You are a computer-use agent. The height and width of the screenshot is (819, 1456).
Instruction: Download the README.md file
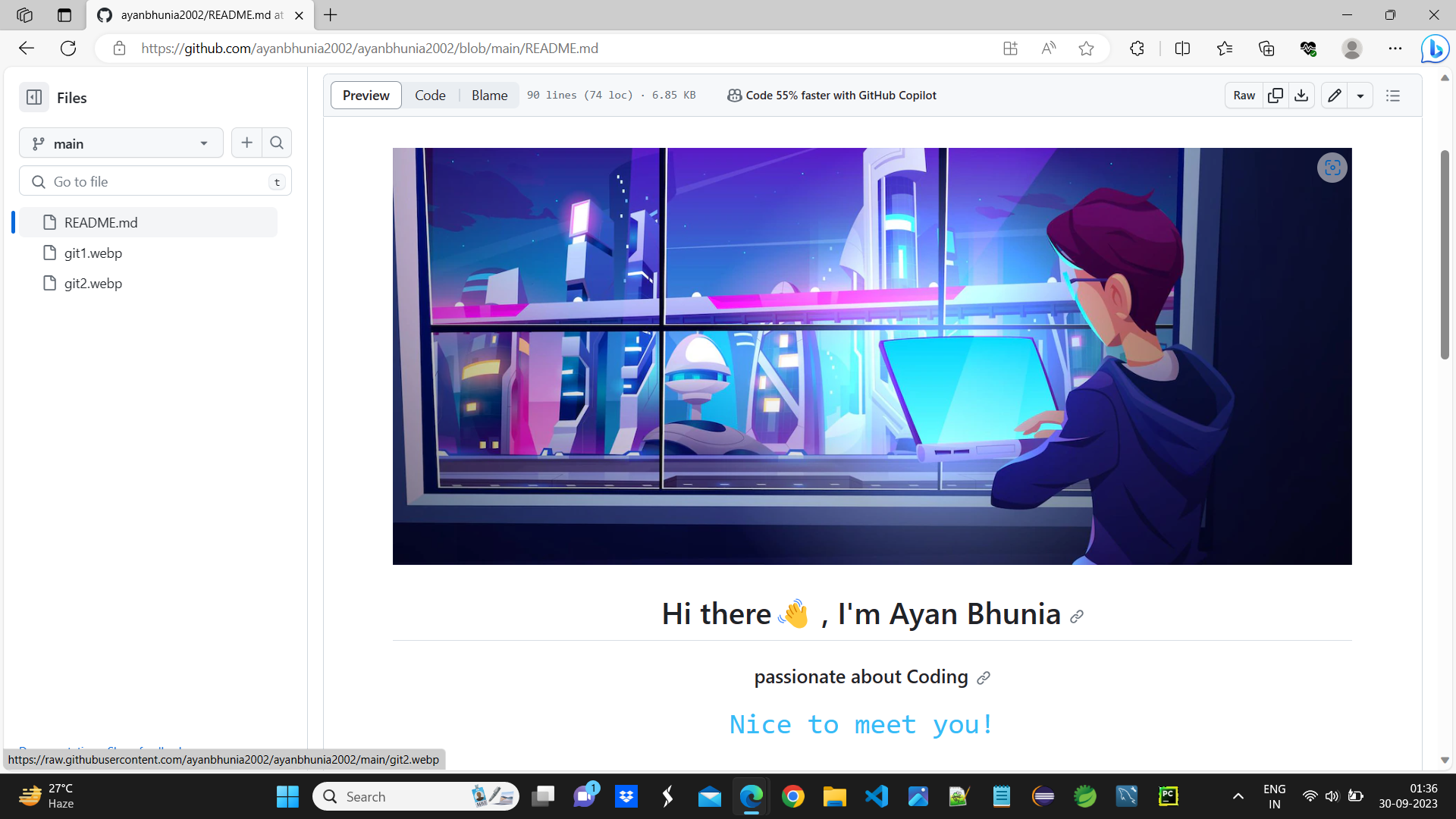coord(1301,95)
